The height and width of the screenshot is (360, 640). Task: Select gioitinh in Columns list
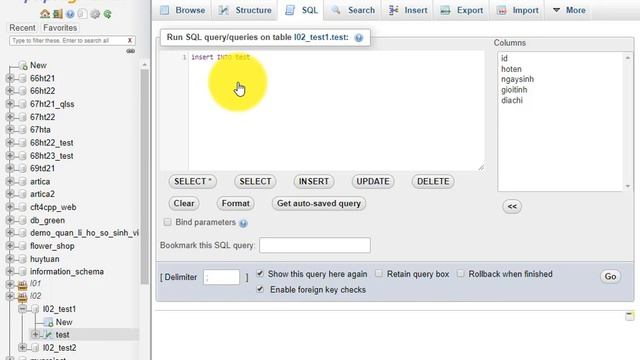coord(514,90)
